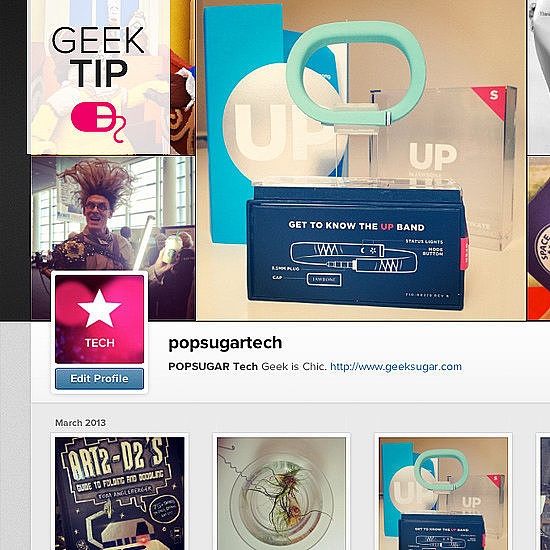Open the geeksugar.com website link
550x550 pixels.
tap(396, 367)
